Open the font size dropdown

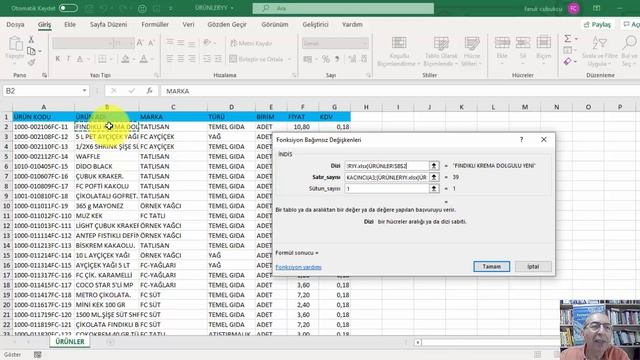pyautogui.click(x=131, y=43)
